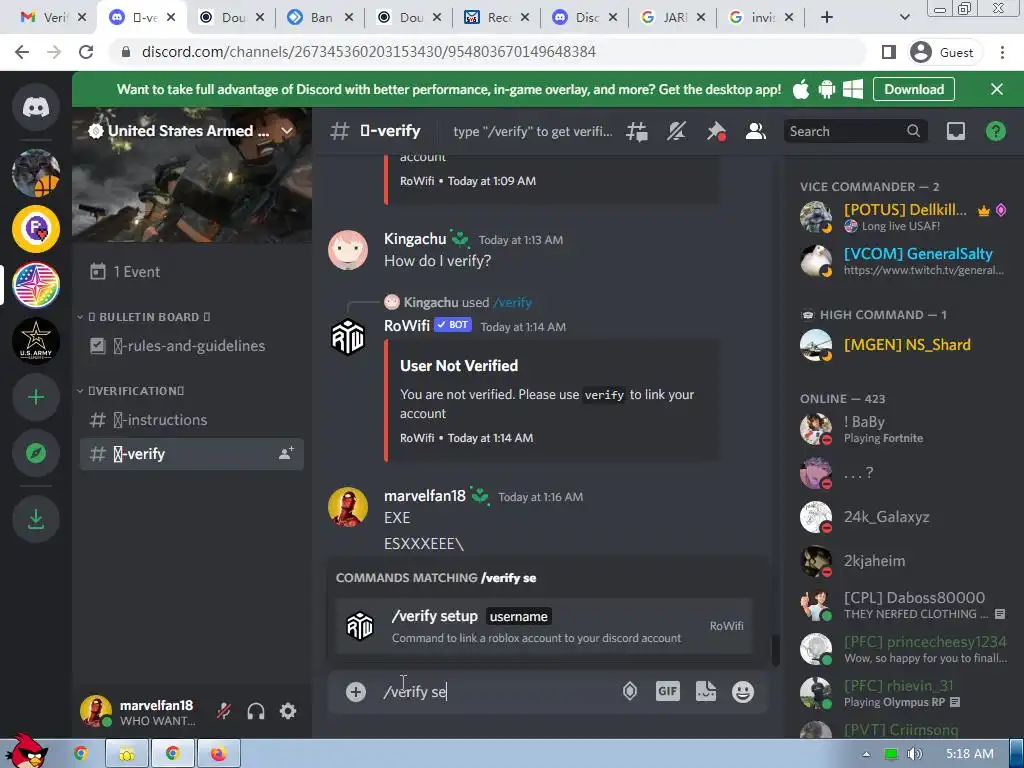This screenshot has height=768, width=1024.
Task: Open Kingachu's avatar profile
Action: [x=347, y=249]
